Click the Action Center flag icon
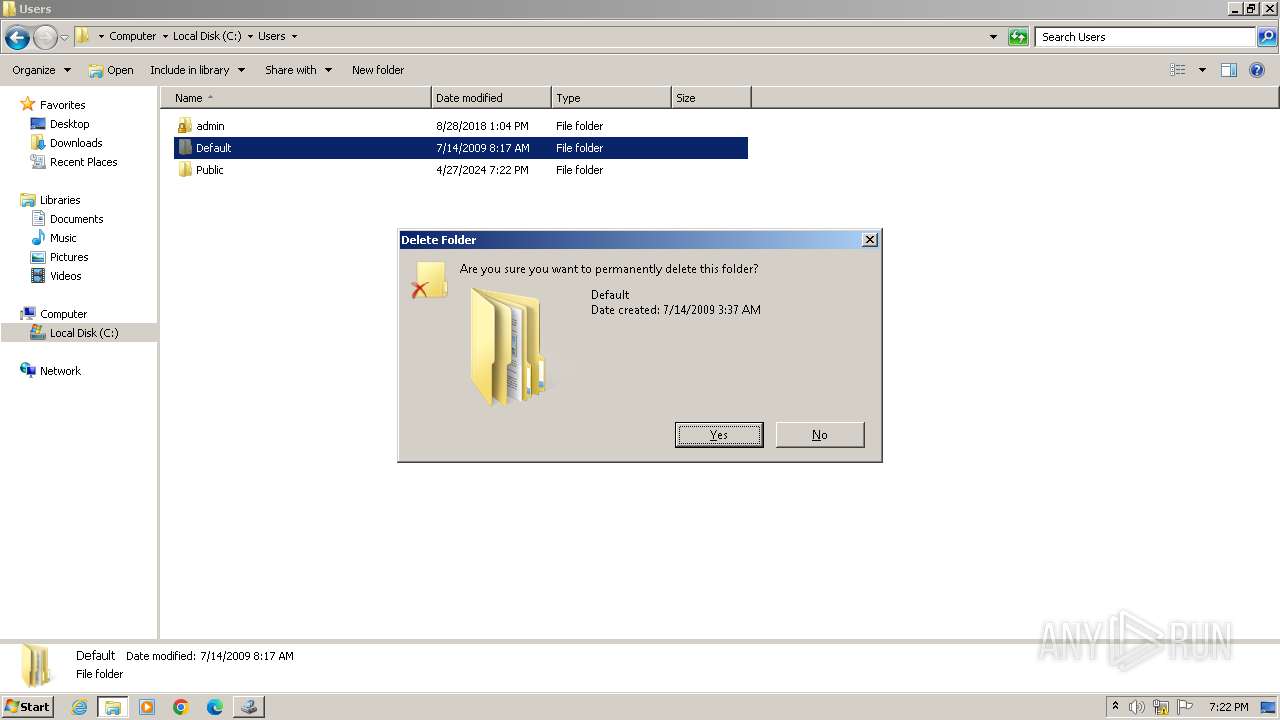 [1185, 707]
